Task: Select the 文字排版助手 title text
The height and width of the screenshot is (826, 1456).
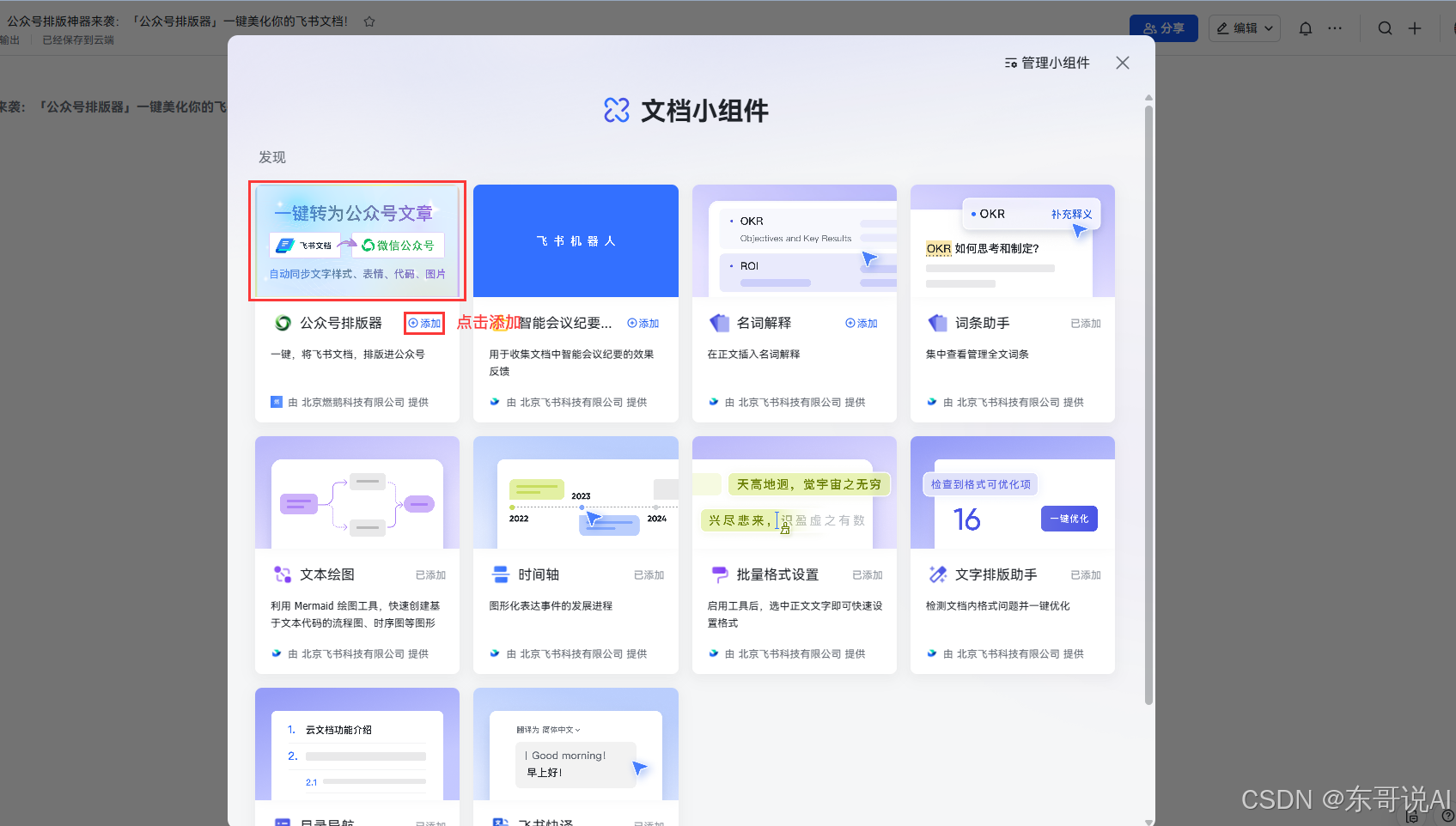Action: (x=996, y=574)
